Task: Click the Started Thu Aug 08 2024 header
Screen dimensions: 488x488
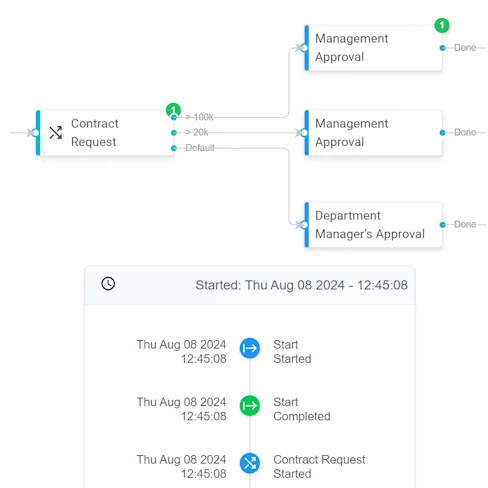Action: pos(301,285)
